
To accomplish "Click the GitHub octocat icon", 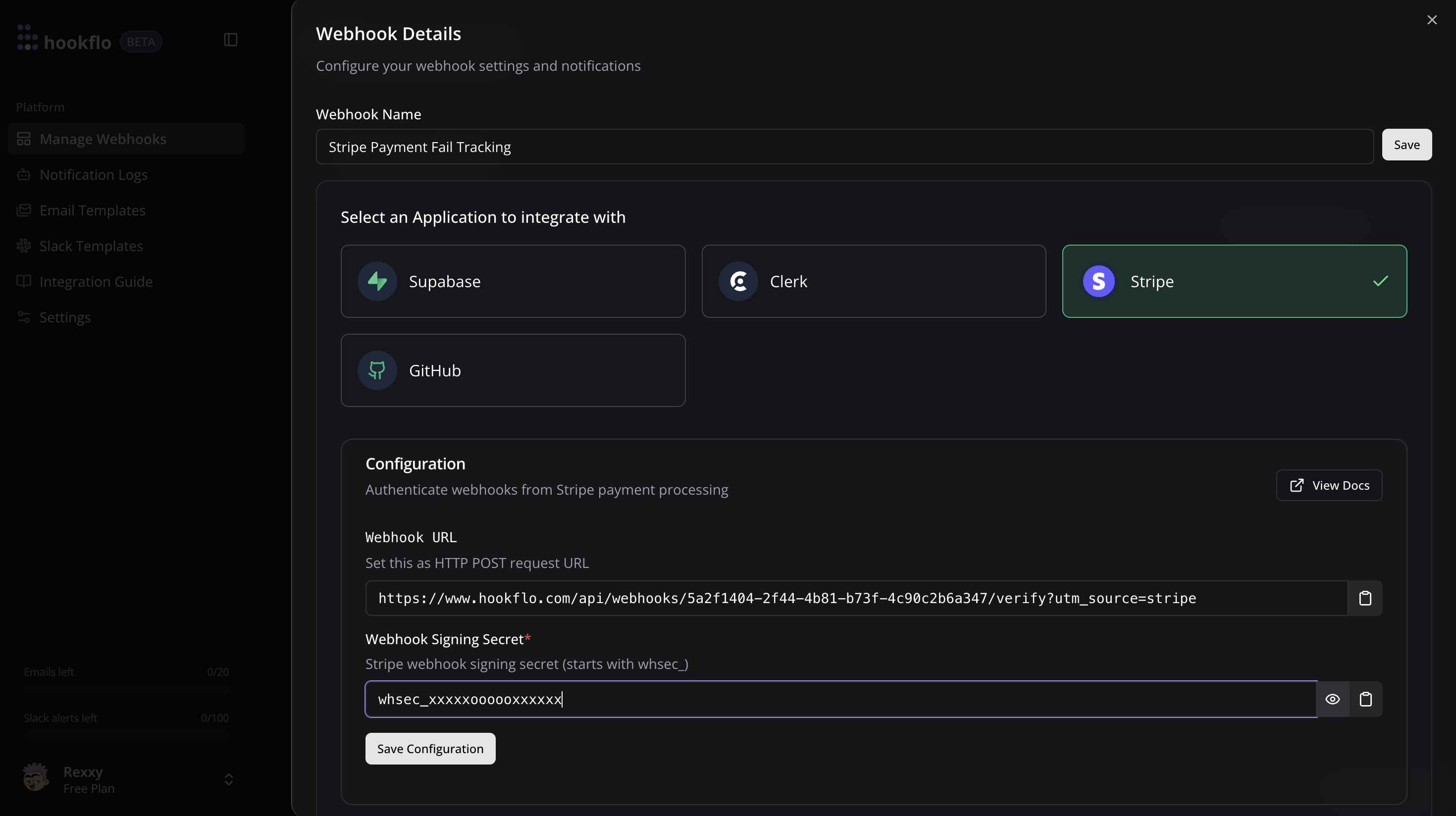I will tap(377, 370).
